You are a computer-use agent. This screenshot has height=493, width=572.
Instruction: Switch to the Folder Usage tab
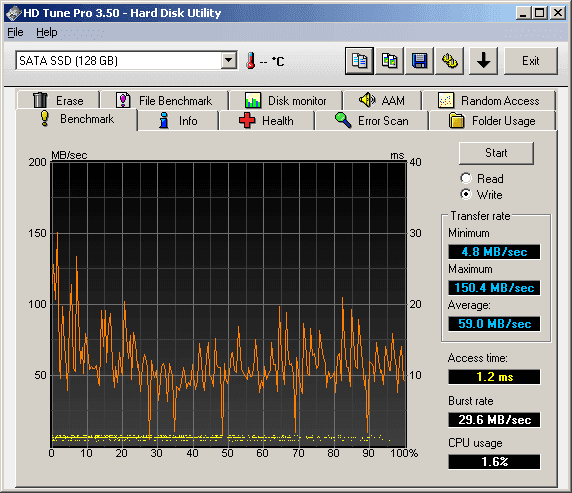coord(492,121)
